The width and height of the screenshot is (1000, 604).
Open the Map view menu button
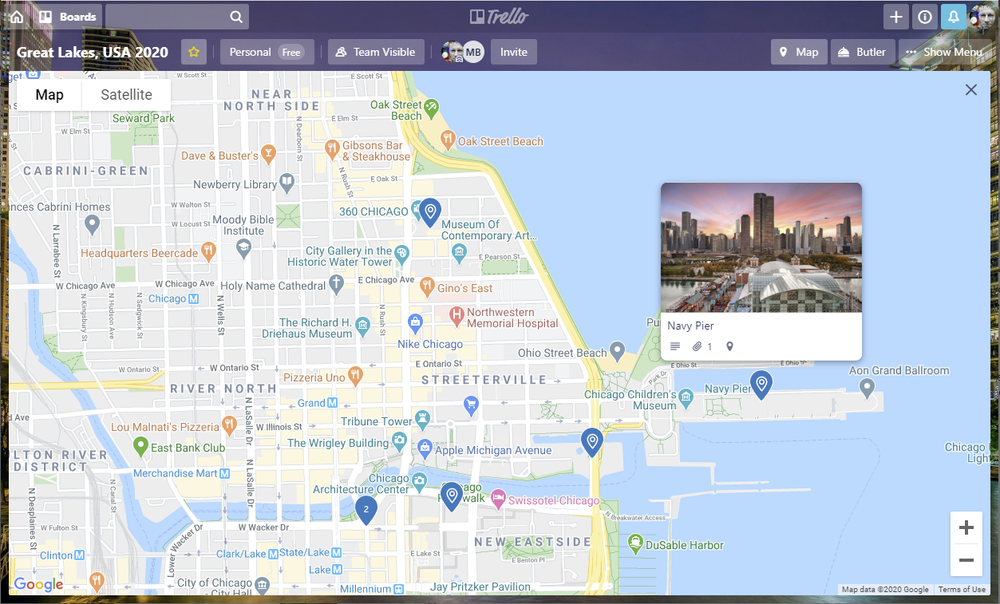[799, 51]
